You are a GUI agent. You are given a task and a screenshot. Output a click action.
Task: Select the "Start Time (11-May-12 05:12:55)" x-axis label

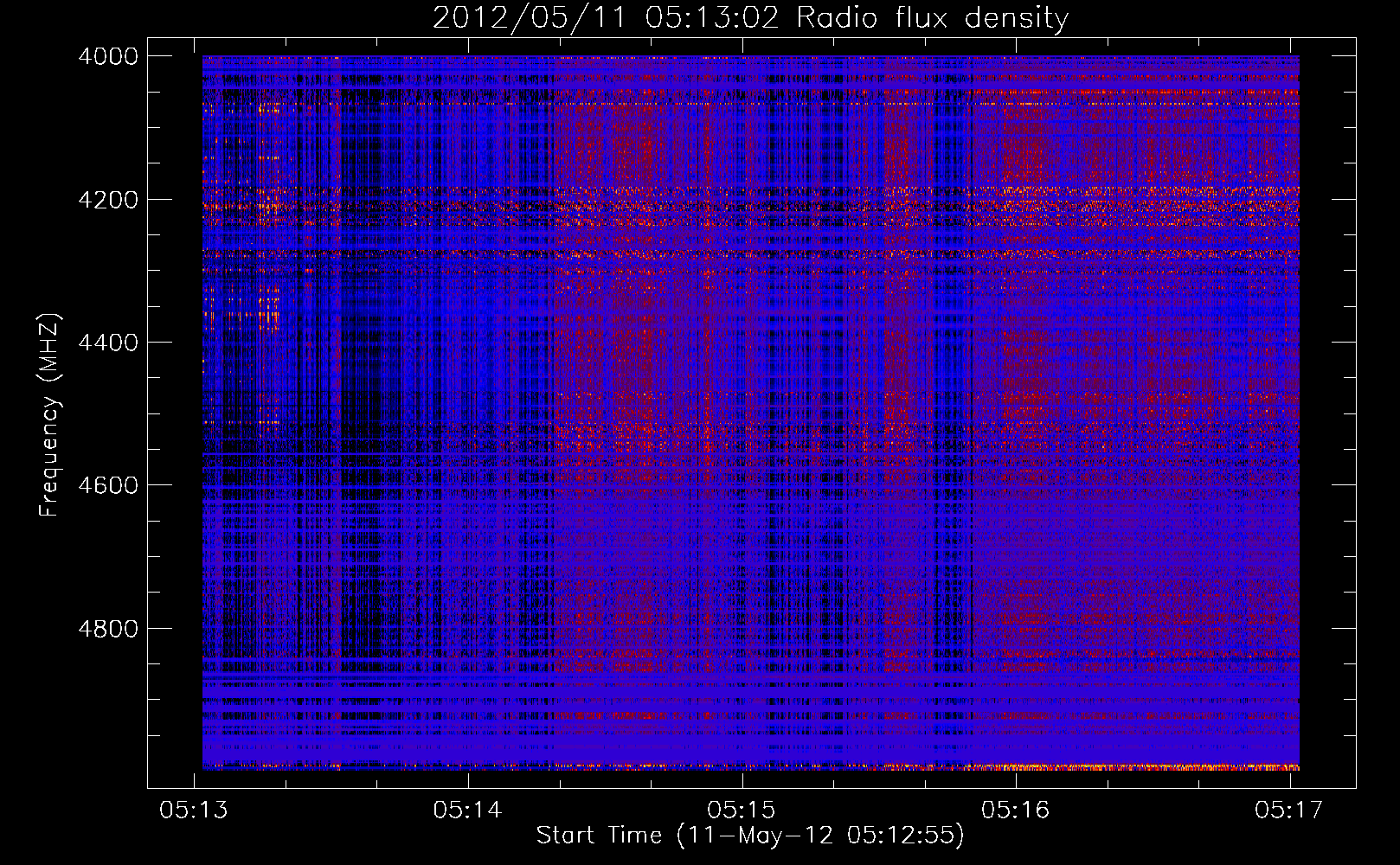coord(750,835)
